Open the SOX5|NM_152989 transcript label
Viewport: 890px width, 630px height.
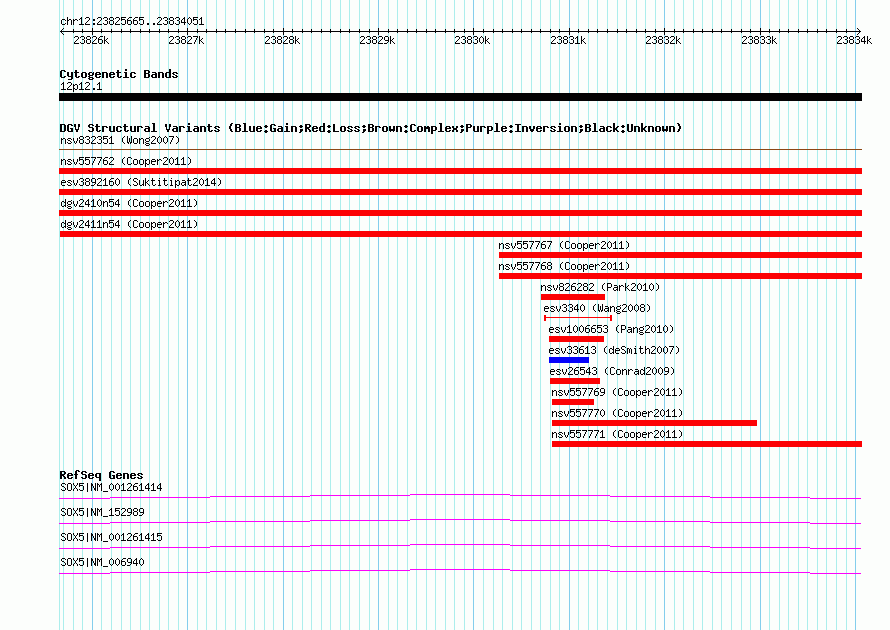102,513
